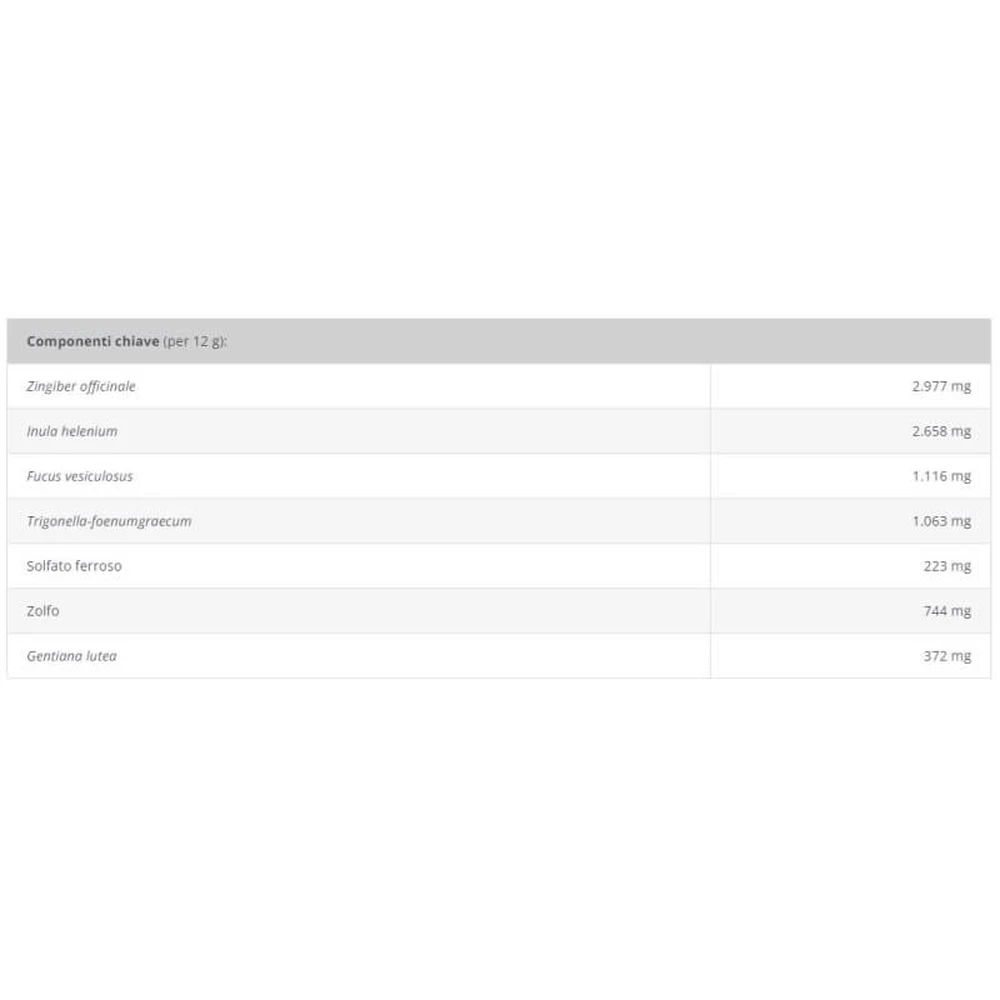This screenshot has width=1000, height=1000.
Task: Click the blank area of the Solfato ferroso row
Action: tap(415, 566)
